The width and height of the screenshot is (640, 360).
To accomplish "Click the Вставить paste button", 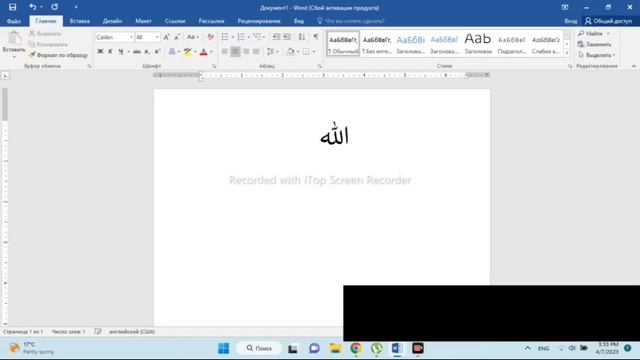I will pyautogui.click(x=14, y=43).
